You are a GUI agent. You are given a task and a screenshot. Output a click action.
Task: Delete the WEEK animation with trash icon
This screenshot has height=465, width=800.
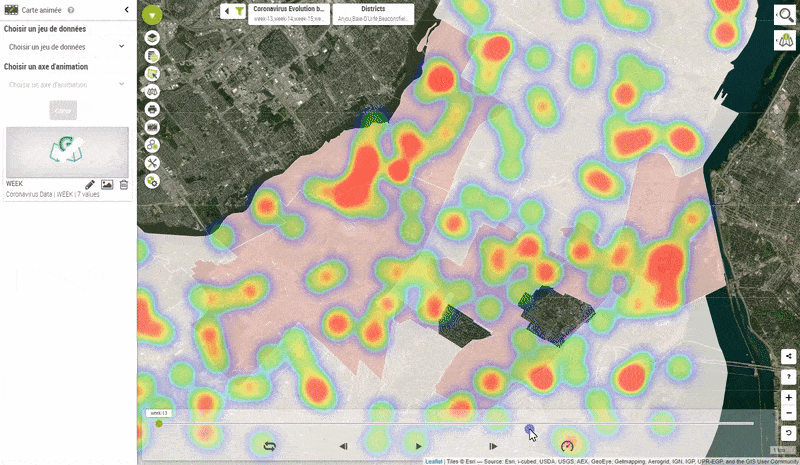point(124,185)
